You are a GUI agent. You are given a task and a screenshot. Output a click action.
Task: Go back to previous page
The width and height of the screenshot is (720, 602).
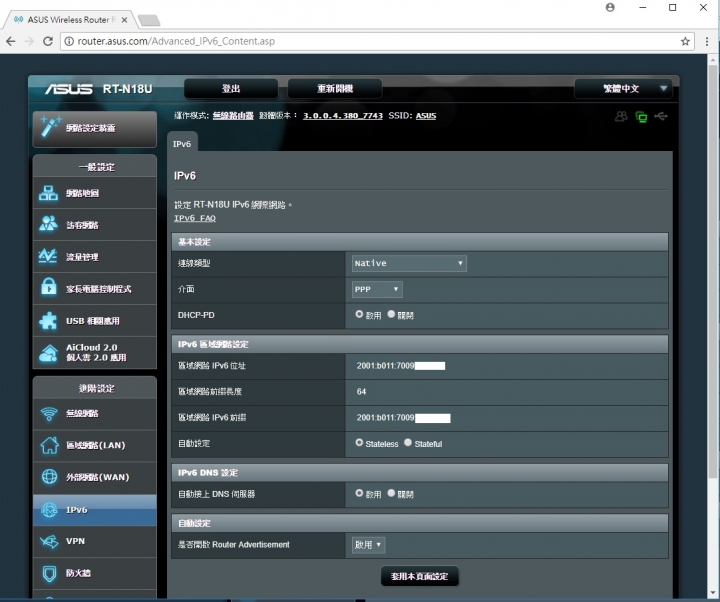11,41
